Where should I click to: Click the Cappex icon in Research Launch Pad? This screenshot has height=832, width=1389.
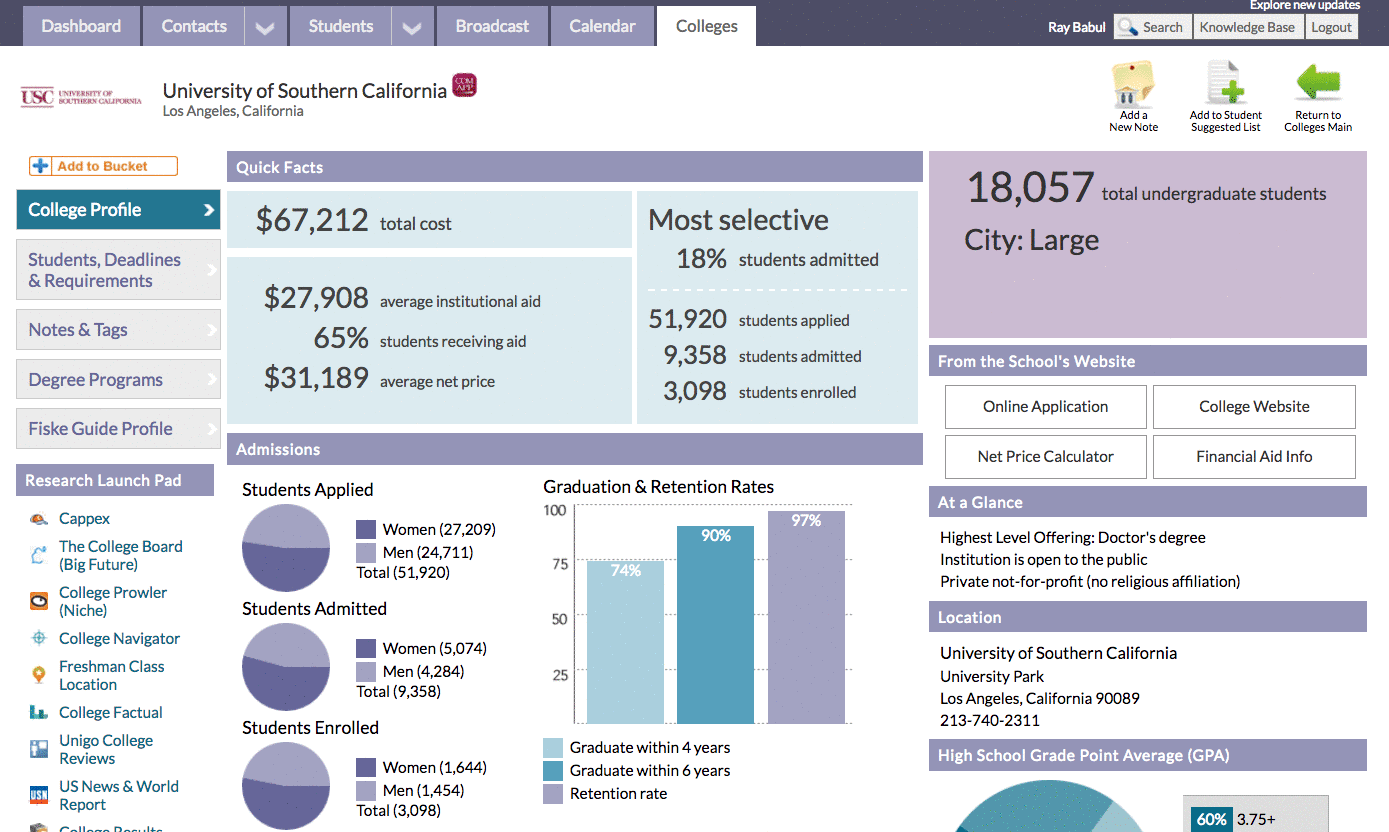[x=39, y=519]
